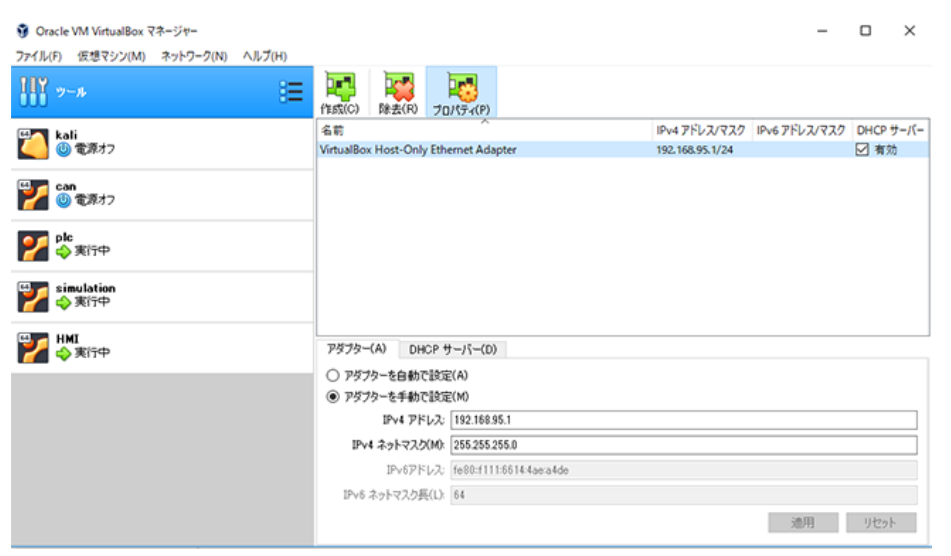Click the Reset (リセット) button
The width and height of the screenshot is (951, 556).
coord(881,522)
